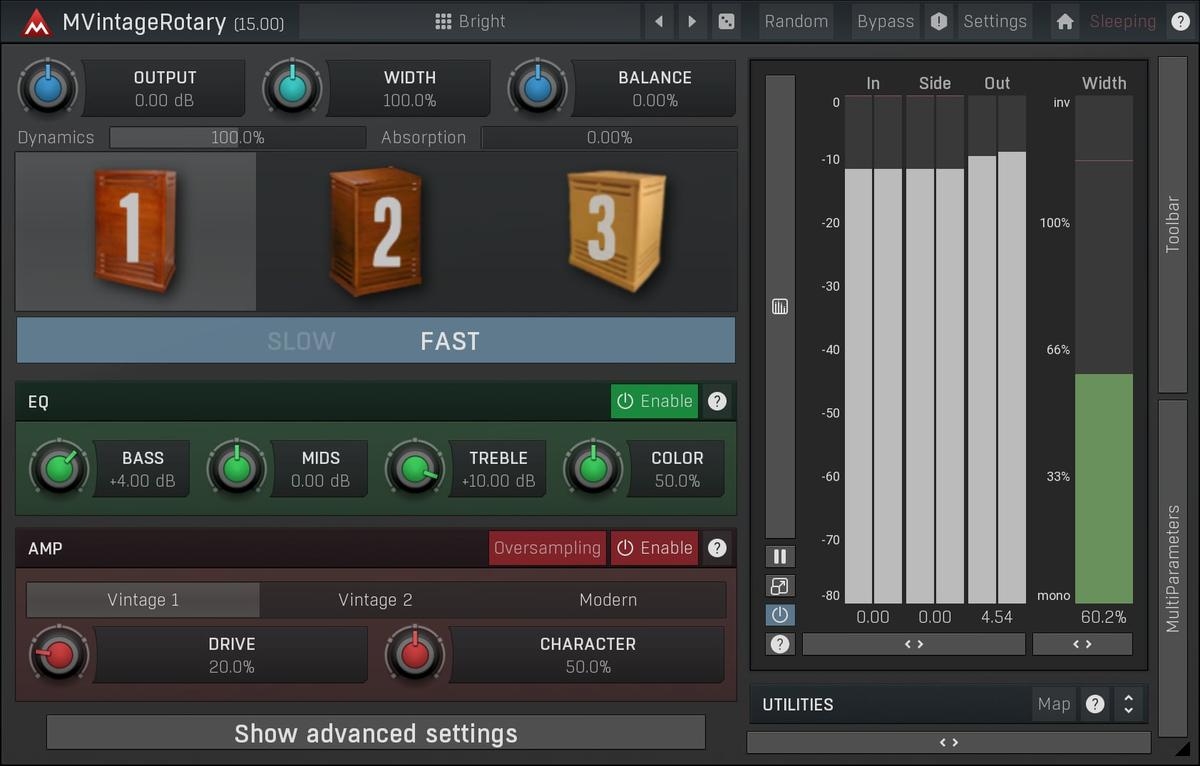Toggle the AMP Enable button

pyautogui.click(x=654, y=548)
